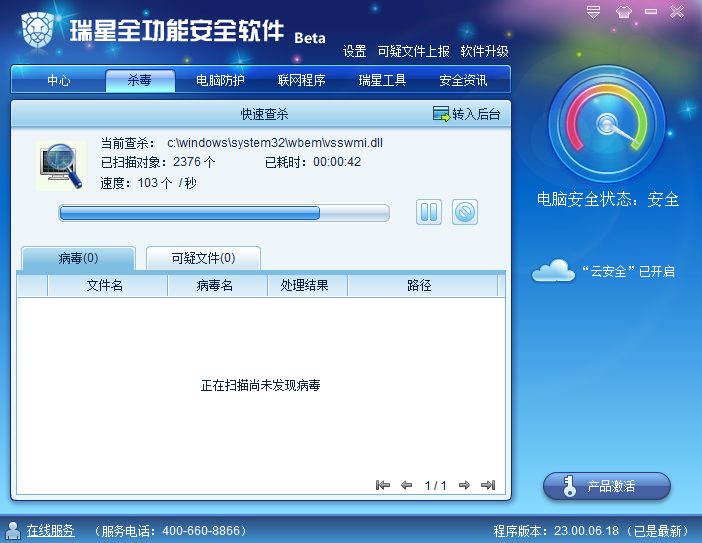Image resolution: width=702 pixels, height=543 pixels.
Task: Click the 正在扫描尚未发现病毒 message
Action: [261, 385]
